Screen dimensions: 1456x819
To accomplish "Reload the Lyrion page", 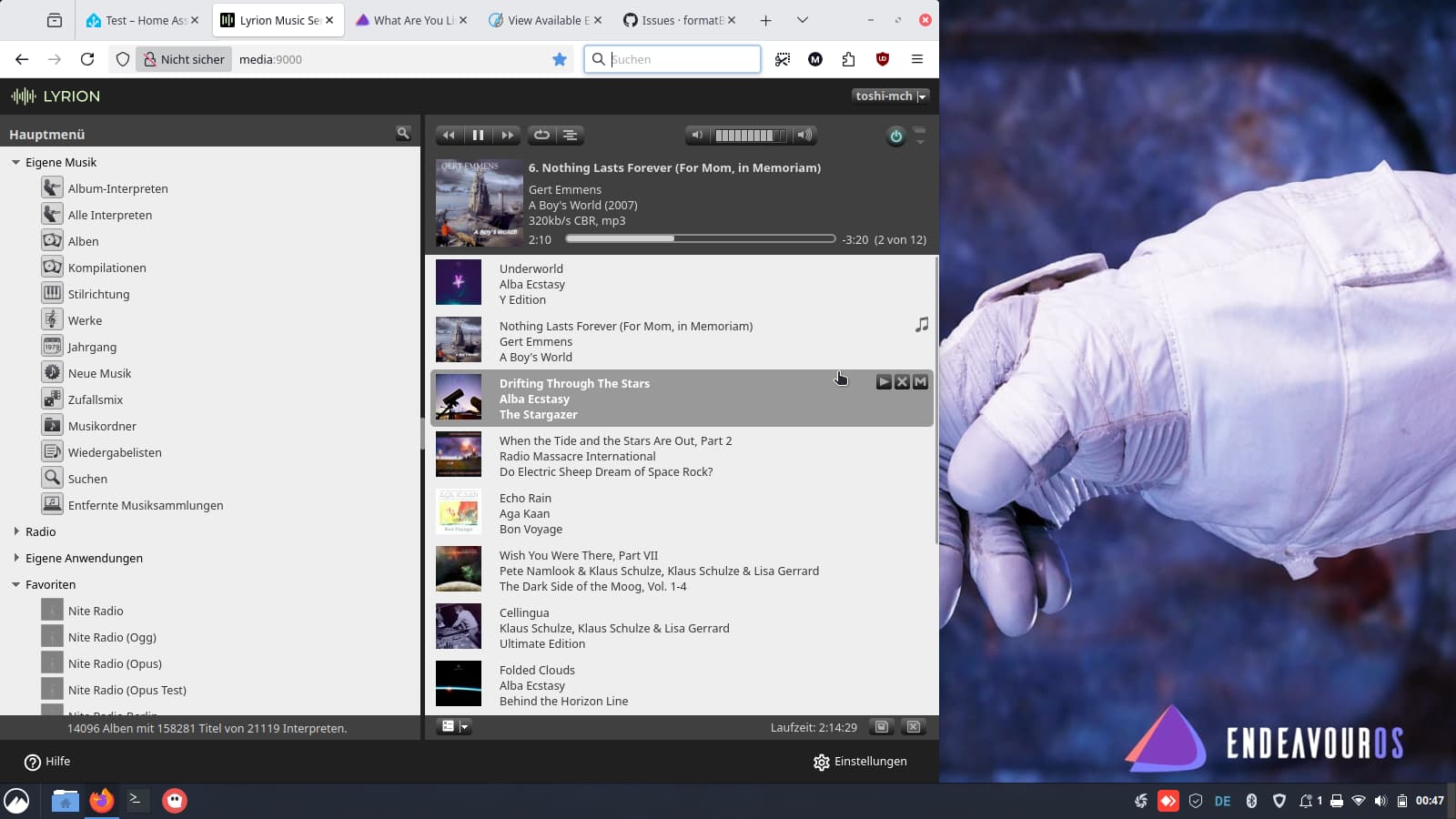I will pyautogui.click(x=87, y=59).
